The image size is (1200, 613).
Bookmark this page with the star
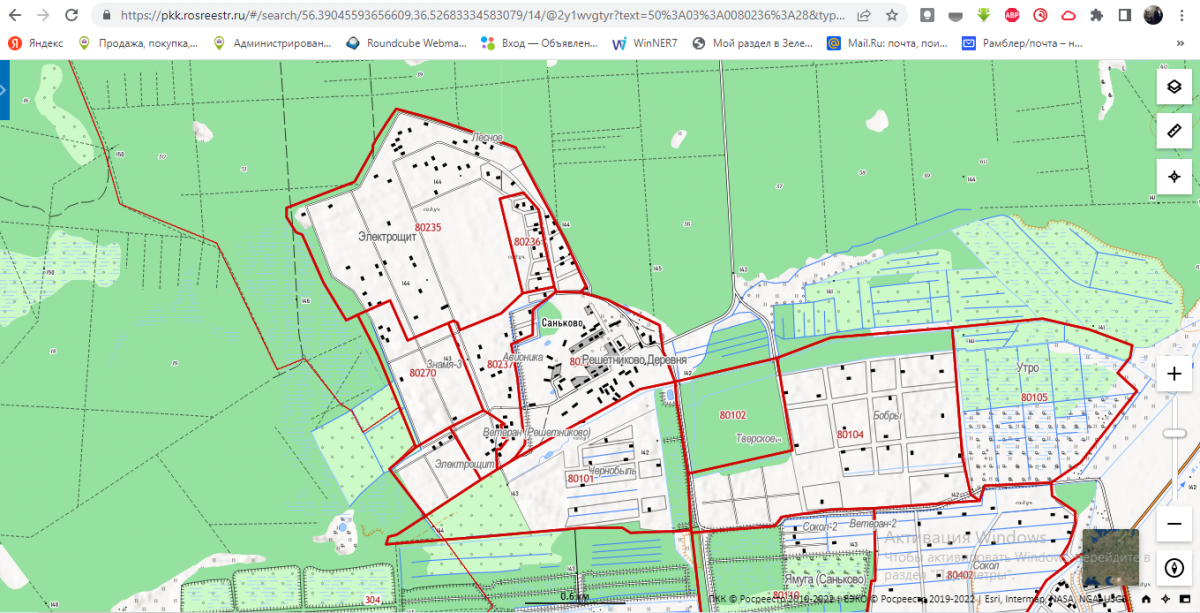891,15
